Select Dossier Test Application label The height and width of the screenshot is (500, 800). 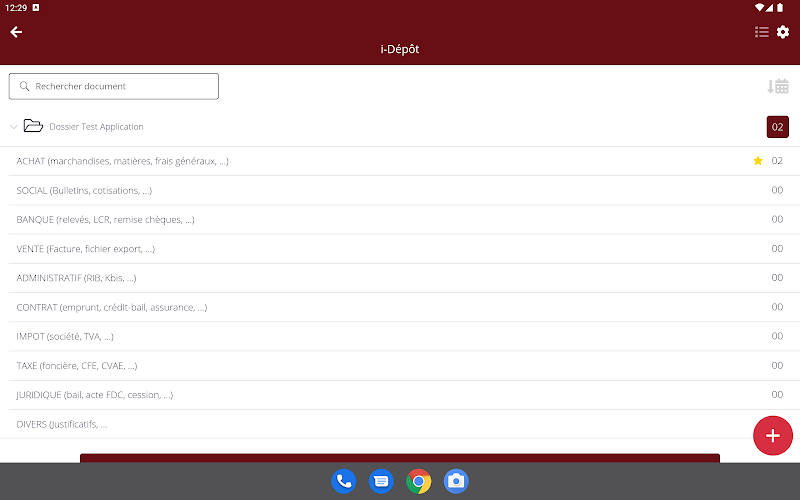96,127
